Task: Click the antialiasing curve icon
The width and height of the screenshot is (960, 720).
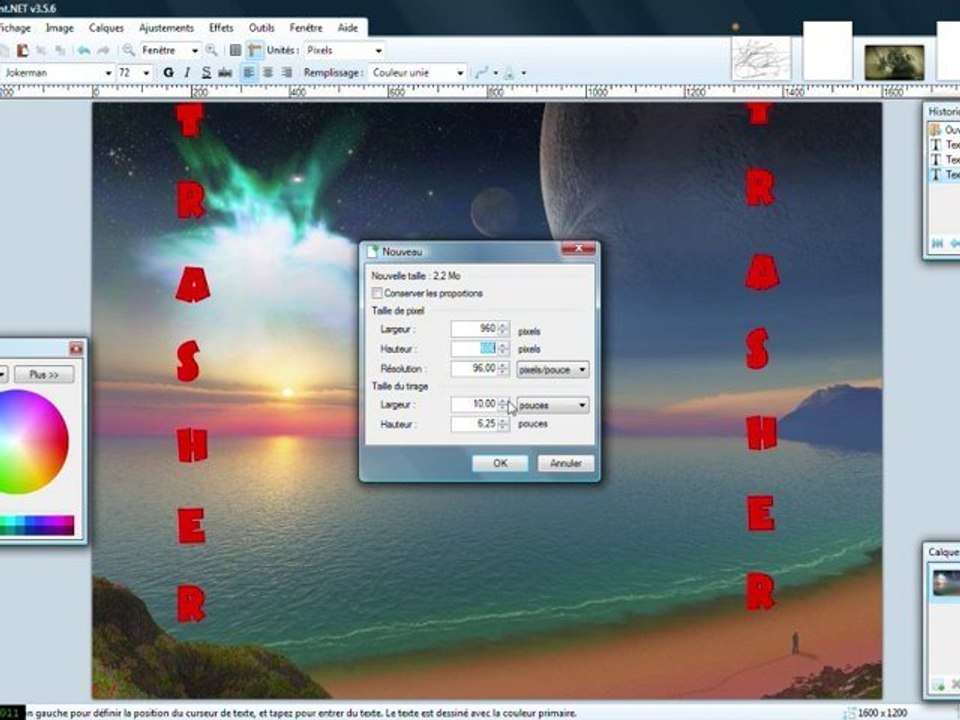Action: tap(482, 73)
